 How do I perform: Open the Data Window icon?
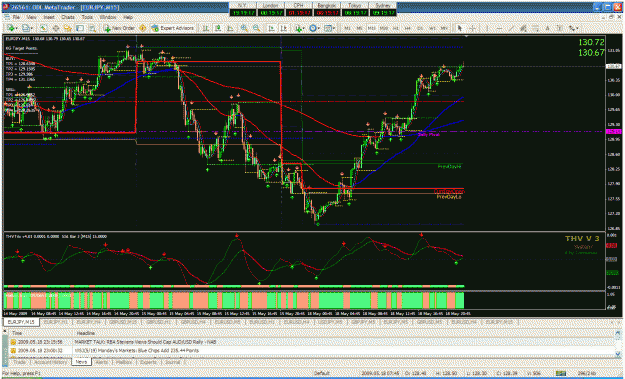pos(56,28)
